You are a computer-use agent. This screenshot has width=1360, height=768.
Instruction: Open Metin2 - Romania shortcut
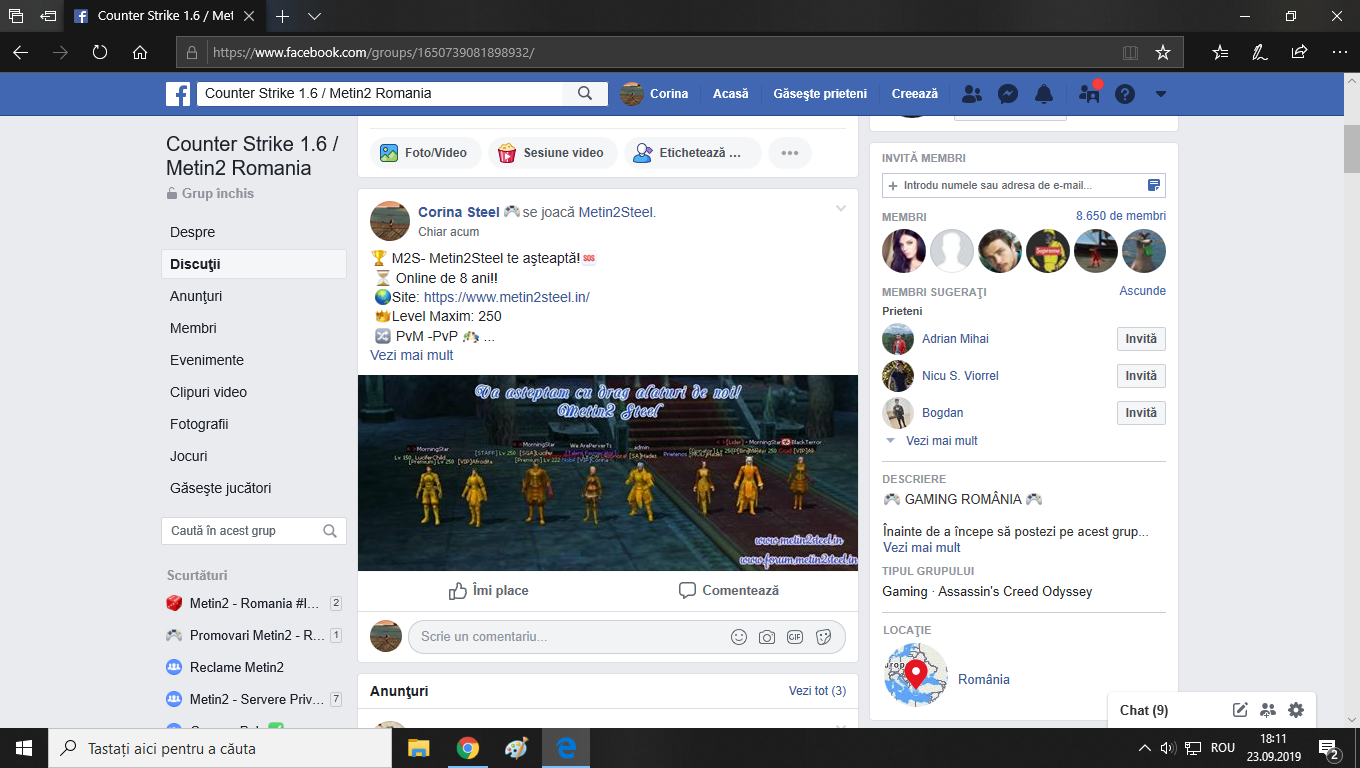click(x=254, y=603)
